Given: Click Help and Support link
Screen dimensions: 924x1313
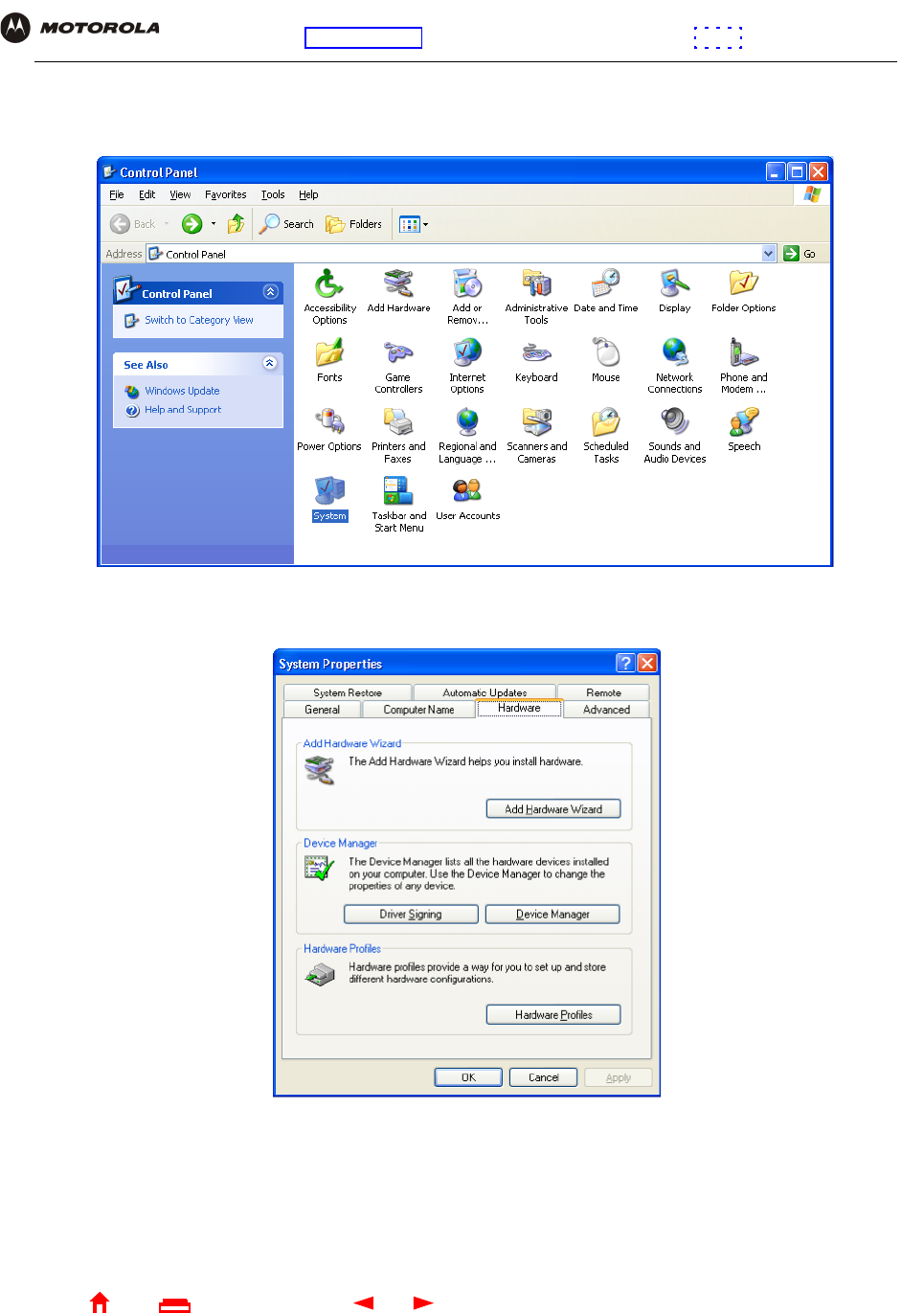Looking at the screenshot, I should 183,410.
